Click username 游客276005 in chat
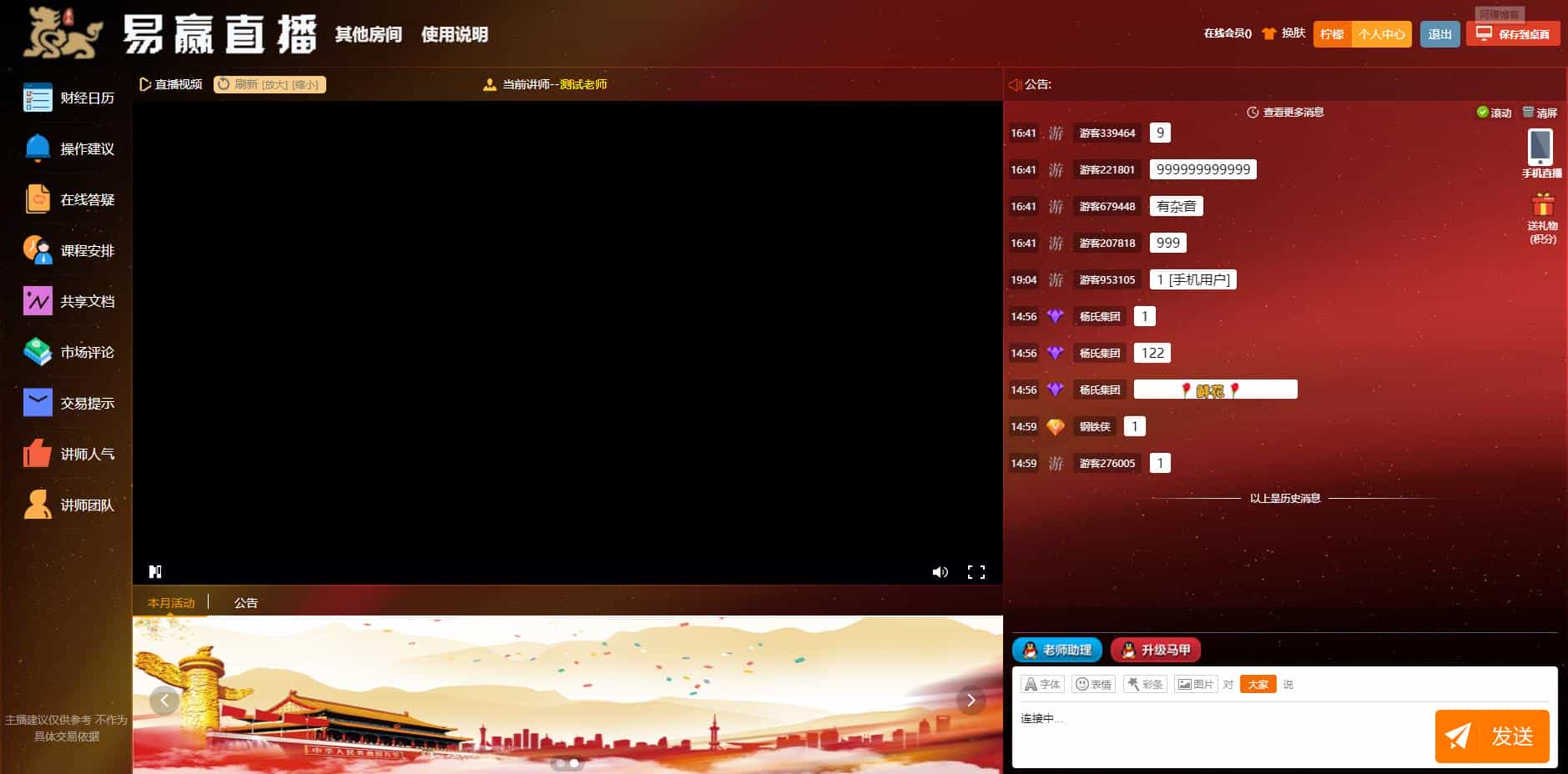 click(x=1107, y=463)
